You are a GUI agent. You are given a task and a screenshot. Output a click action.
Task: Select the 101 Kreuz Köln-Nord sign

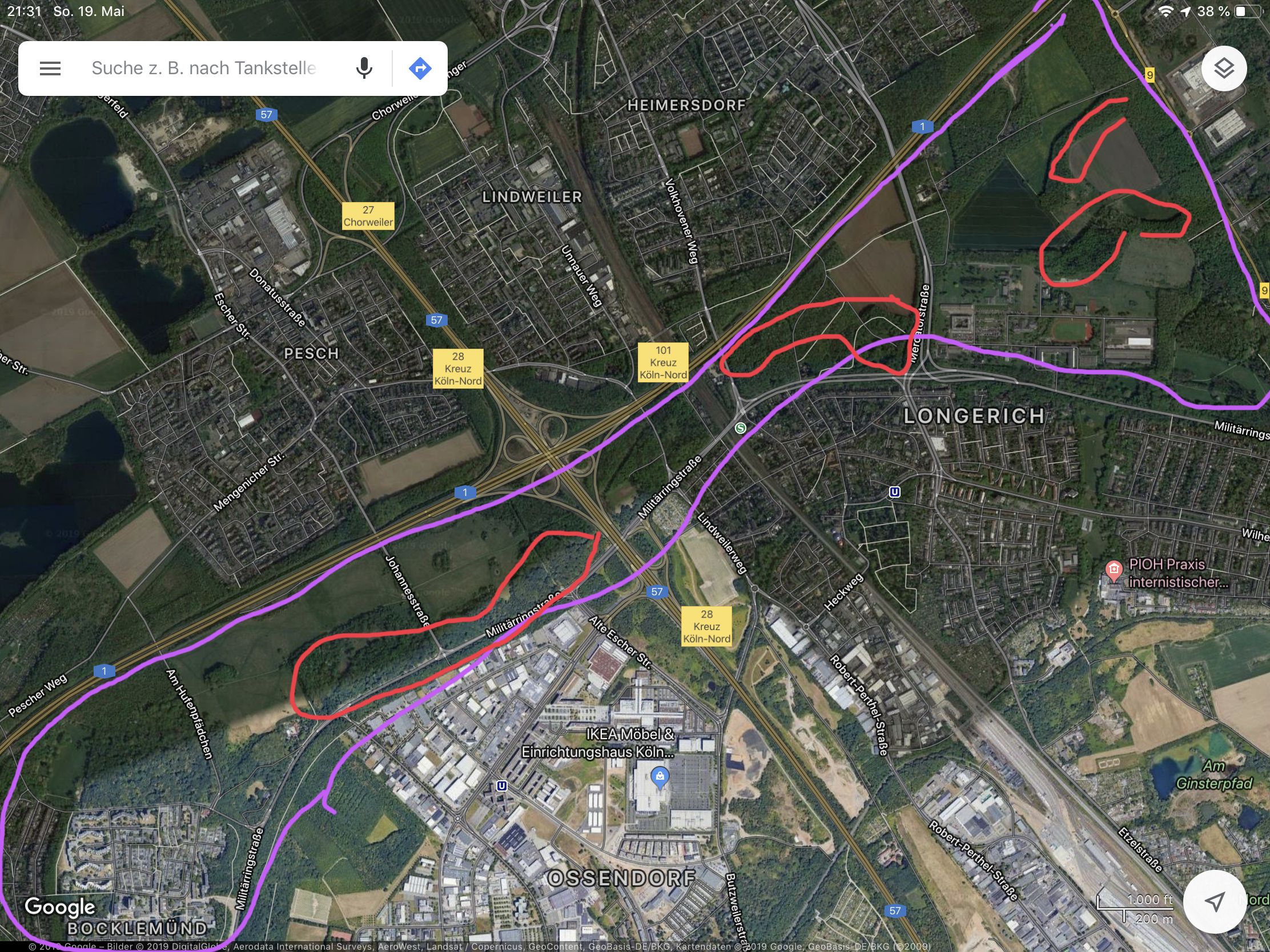click(663, 362)
